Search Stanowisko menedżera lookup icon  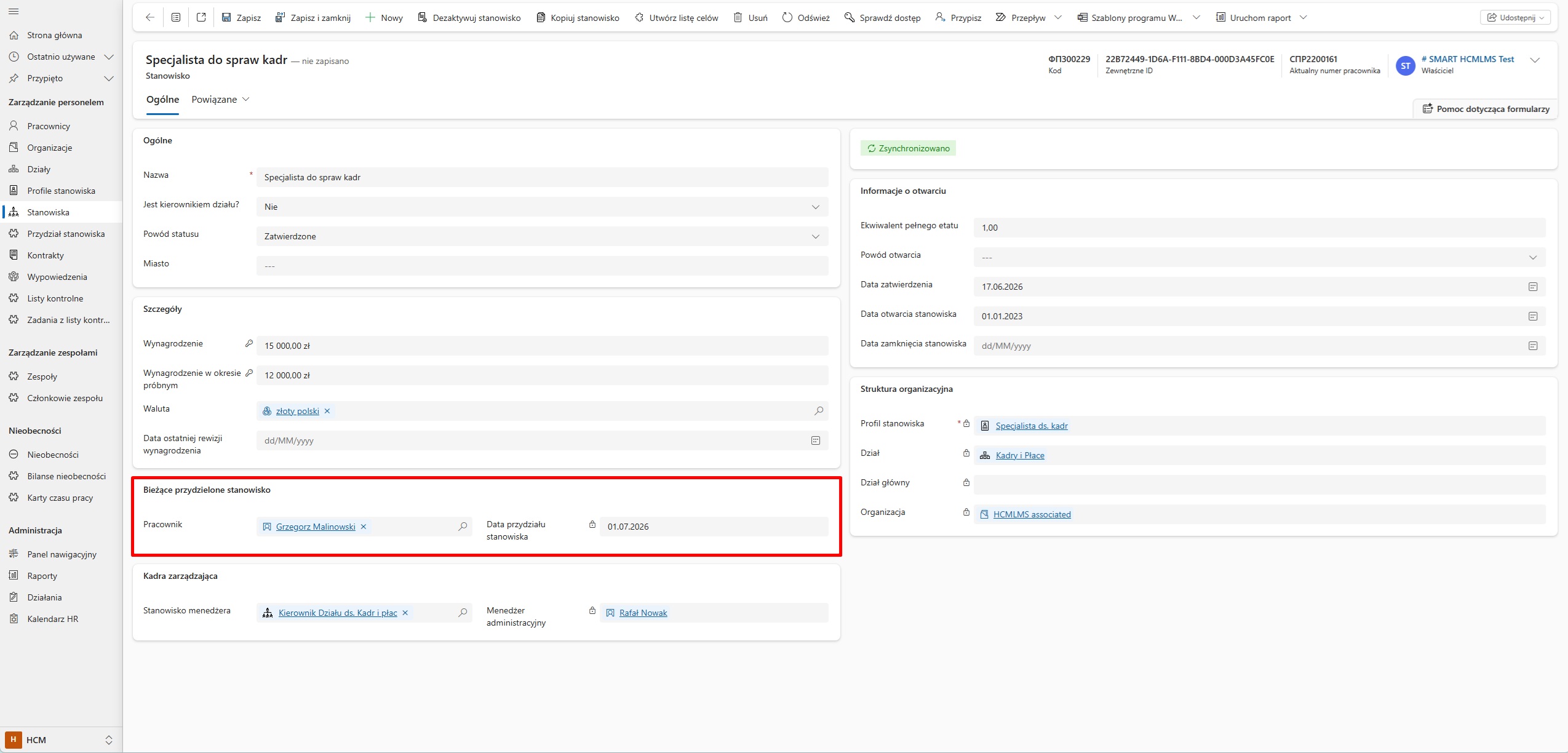[463, 613]
